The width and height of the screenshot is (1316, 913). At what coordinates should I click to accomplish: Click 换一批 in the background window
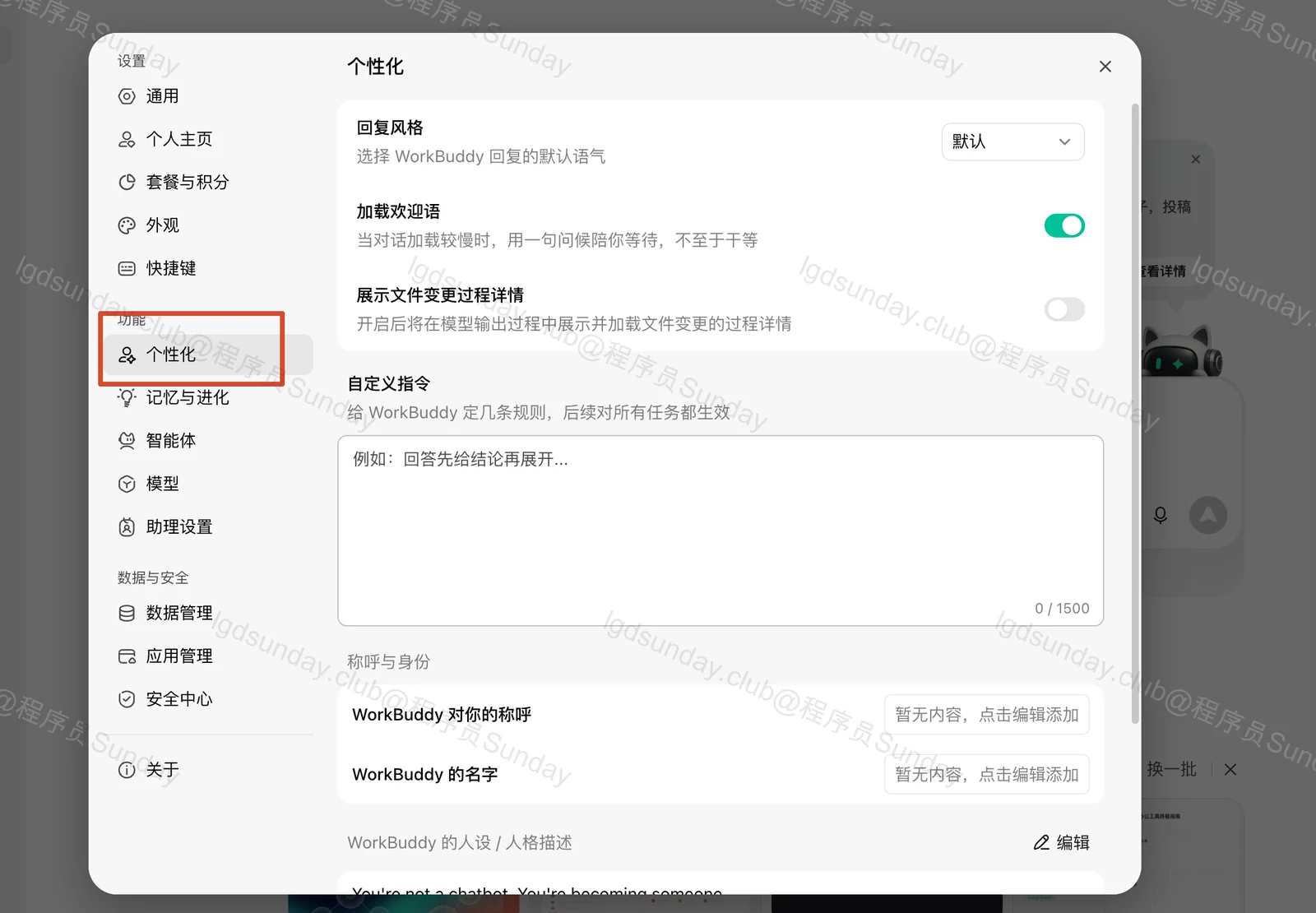(1171, 769)
